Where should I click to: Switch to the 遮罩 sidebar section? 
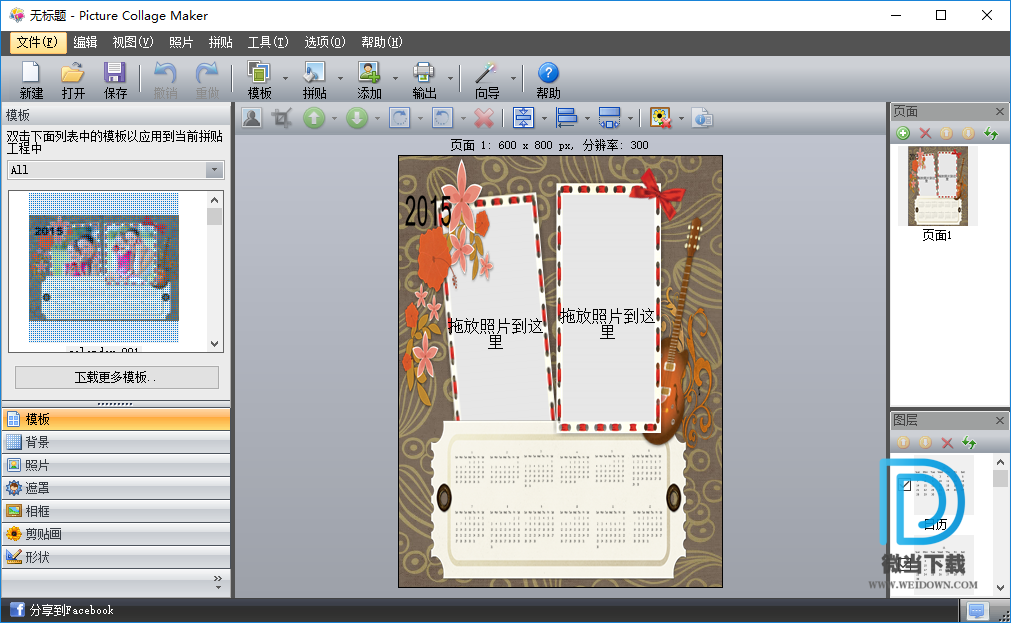point(116,488)
